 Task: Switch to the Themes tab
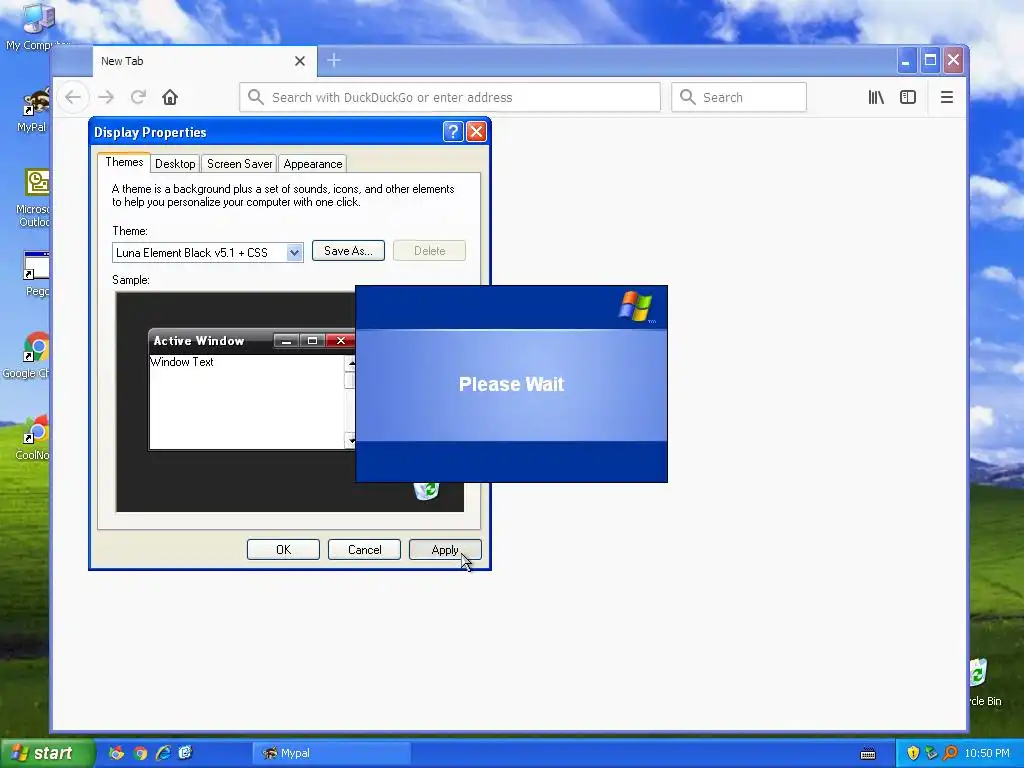(x=124, y=162)
